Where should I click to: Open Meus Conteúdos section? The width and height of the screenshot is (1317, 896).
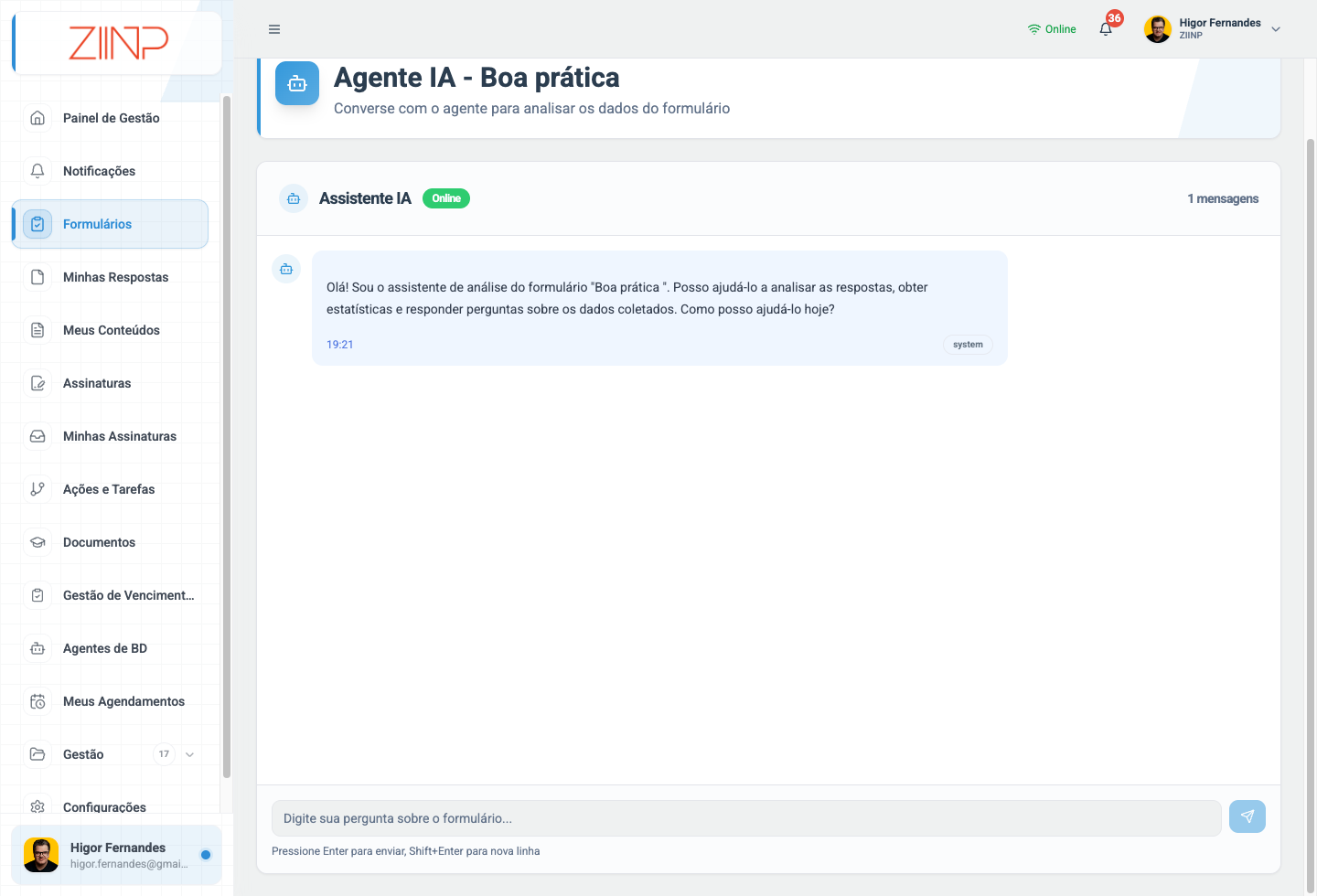[x=110, y=330]
